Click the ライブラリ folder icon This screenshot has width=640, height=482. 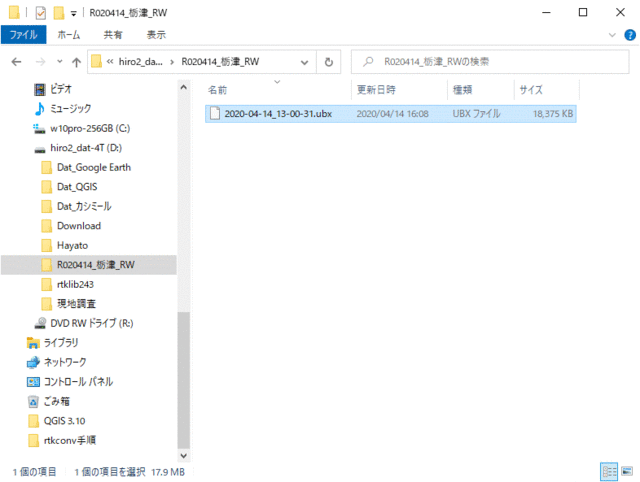[x=33, y=343]
